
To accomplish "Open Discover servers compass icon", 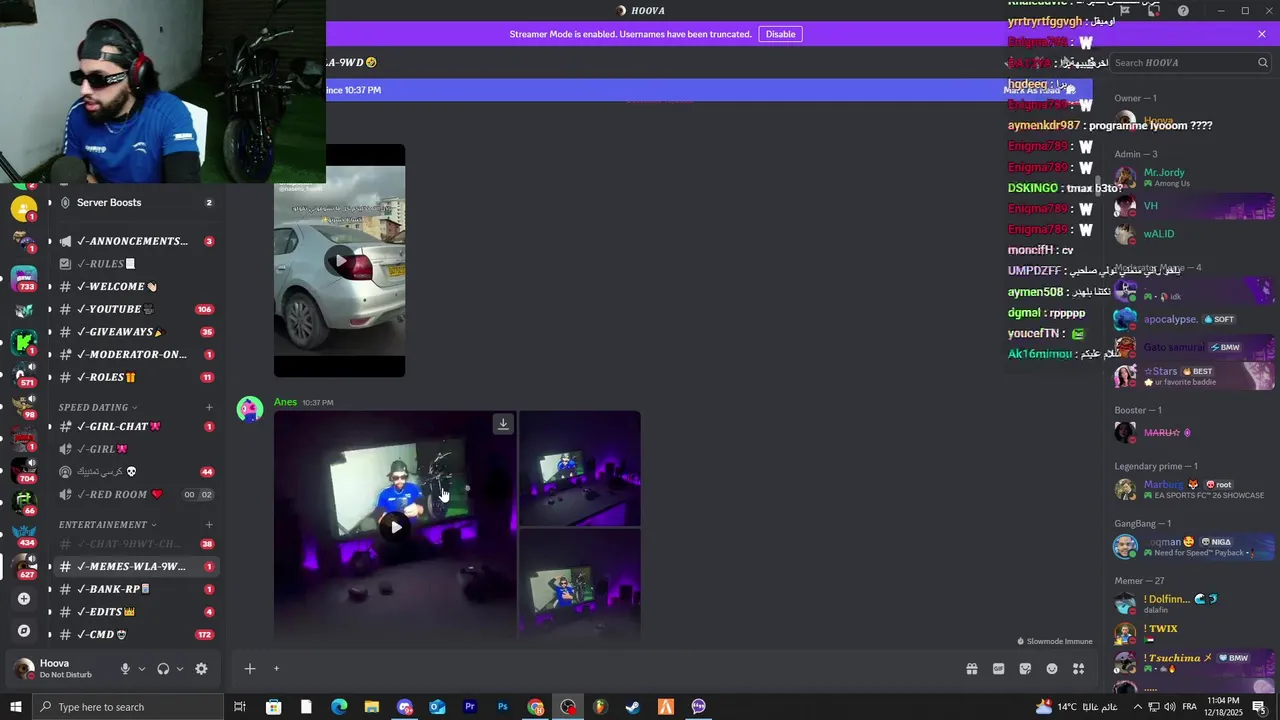I will (x=24, y=631).
